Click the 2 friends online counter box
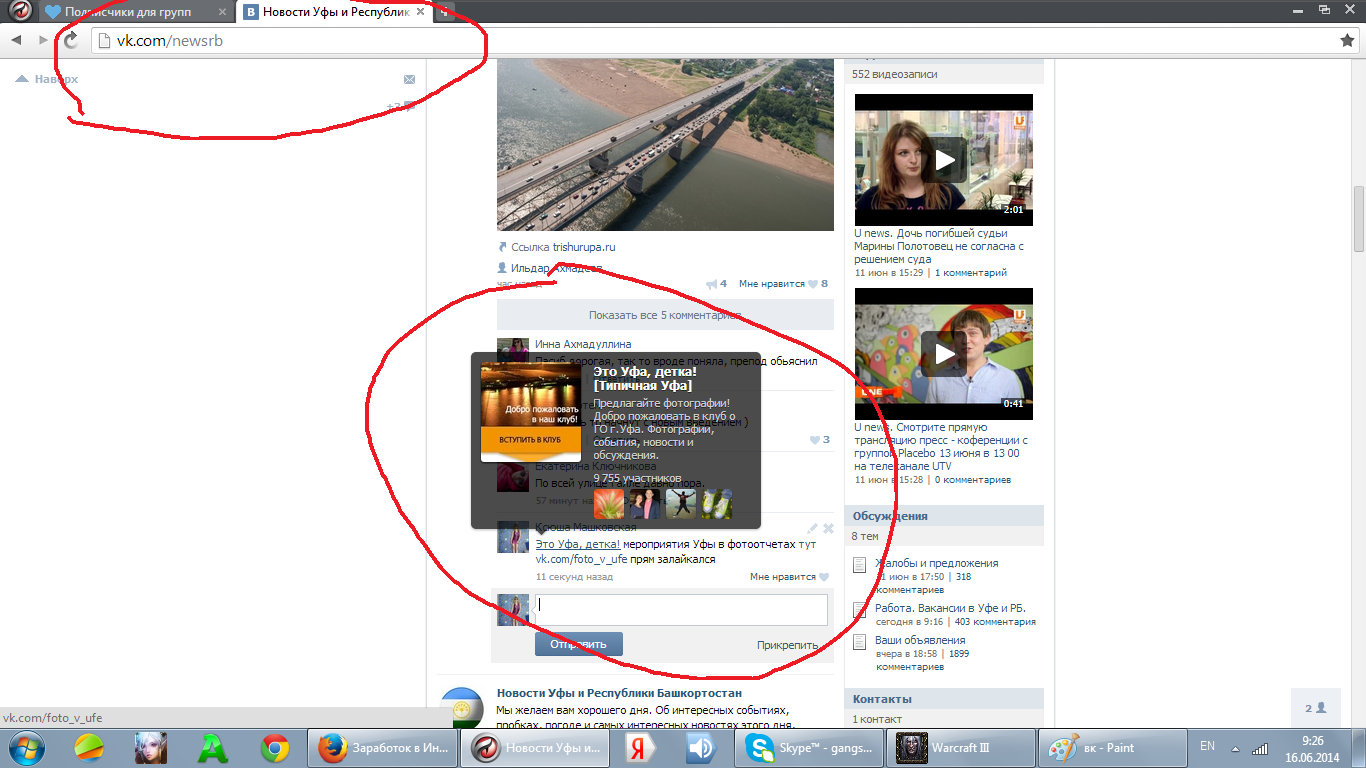1366x768 pixels. coord(1316,708)
